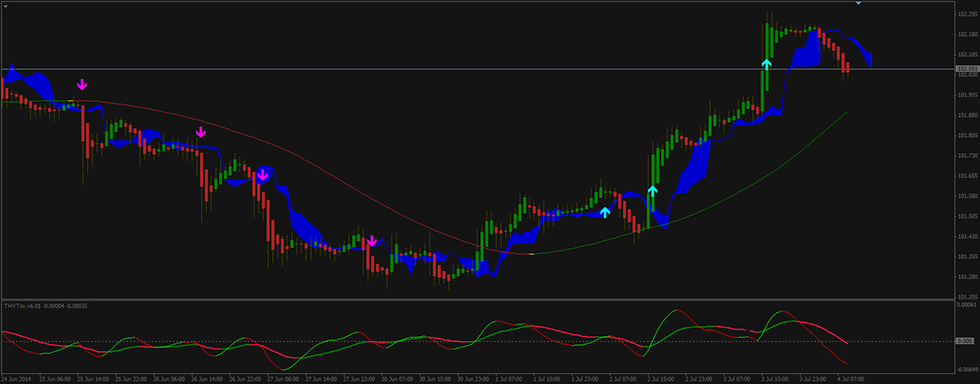The image size is (980, 384).
Task: Click the small white triangle in chart's top-left corner
Action: click(5, 6)
